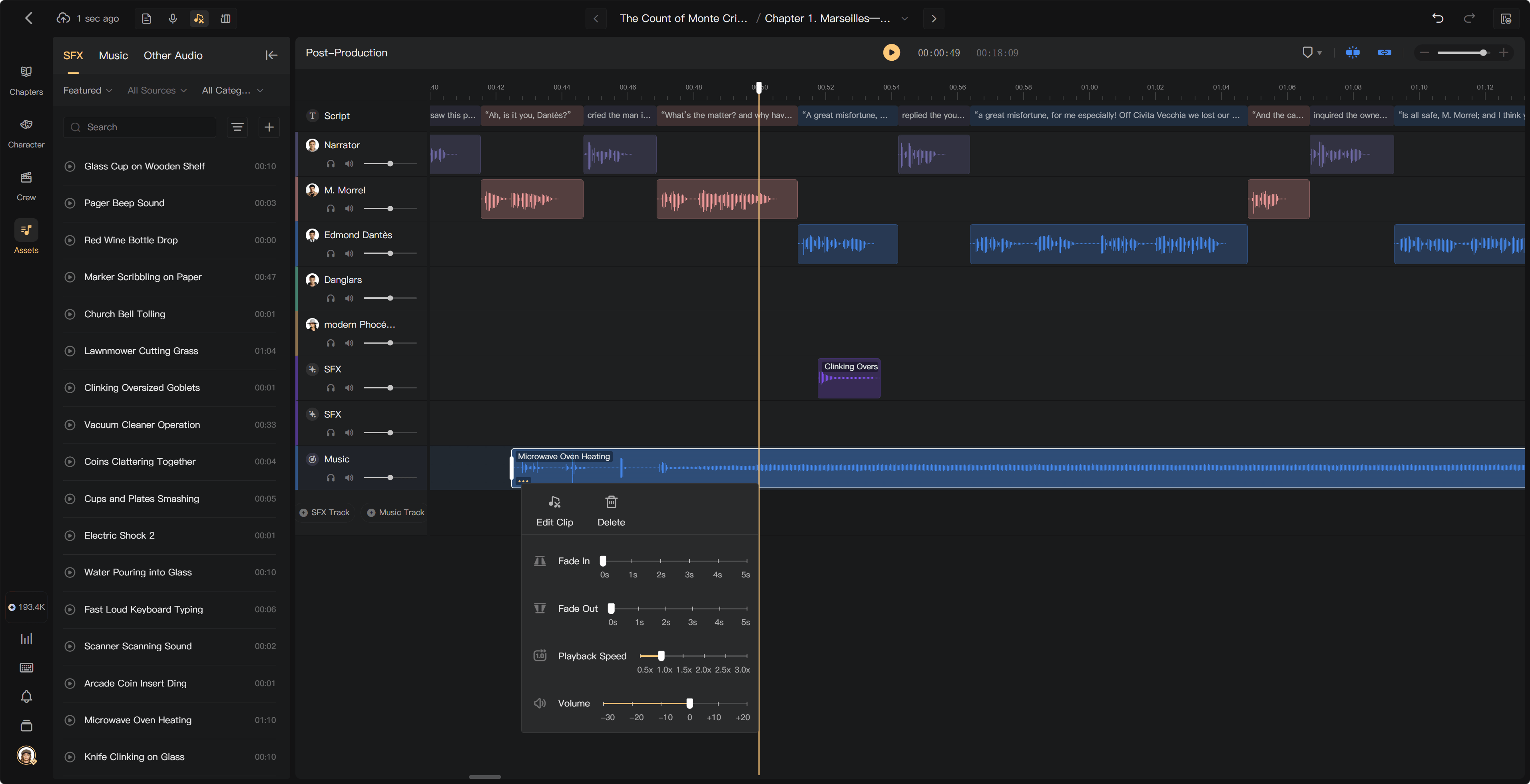Switch to the script document mode icon

(146, 18)
